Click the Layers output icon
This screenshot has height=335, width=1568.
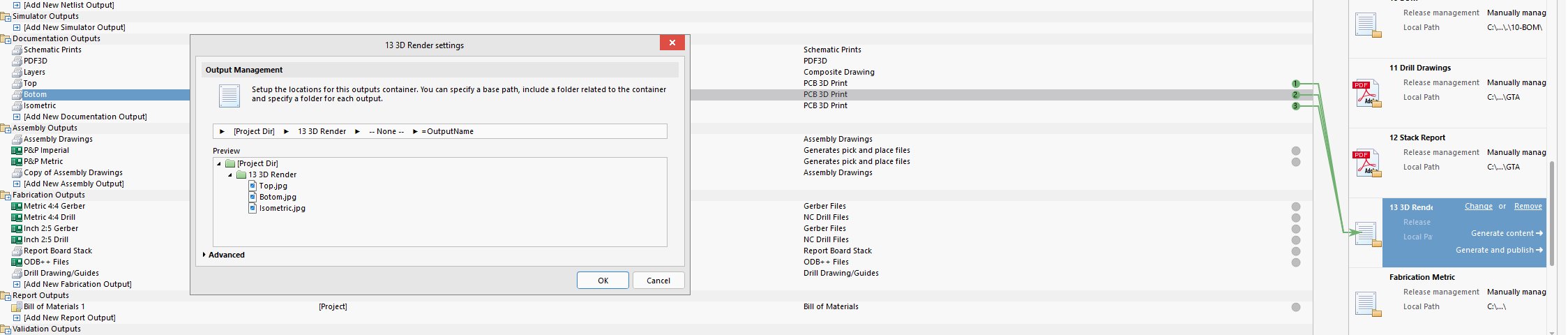coord(17,73)
